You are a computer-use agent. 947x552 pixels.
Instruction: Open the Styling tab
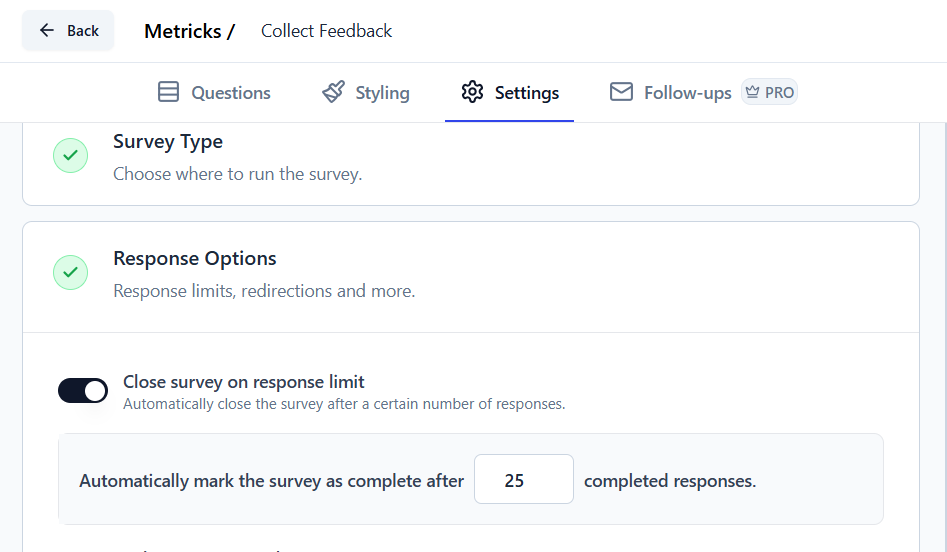[382, 93]
